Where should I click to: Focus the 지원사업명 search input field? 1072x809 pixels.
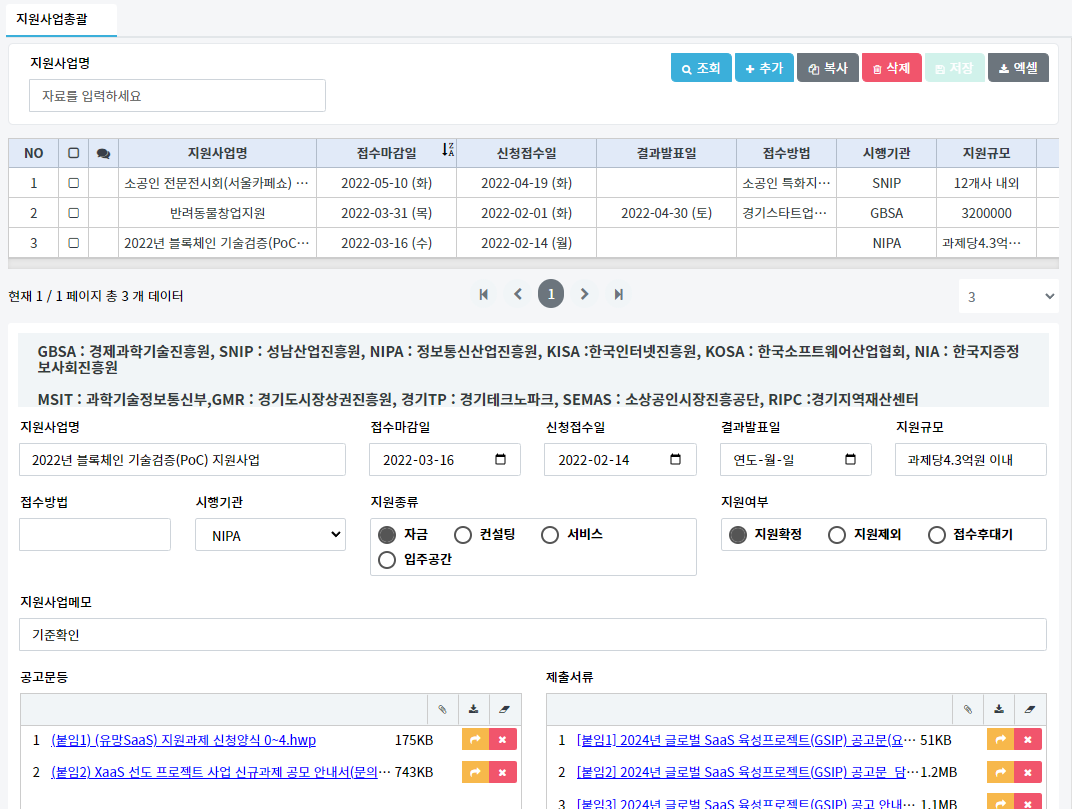(x=177, y=96)
